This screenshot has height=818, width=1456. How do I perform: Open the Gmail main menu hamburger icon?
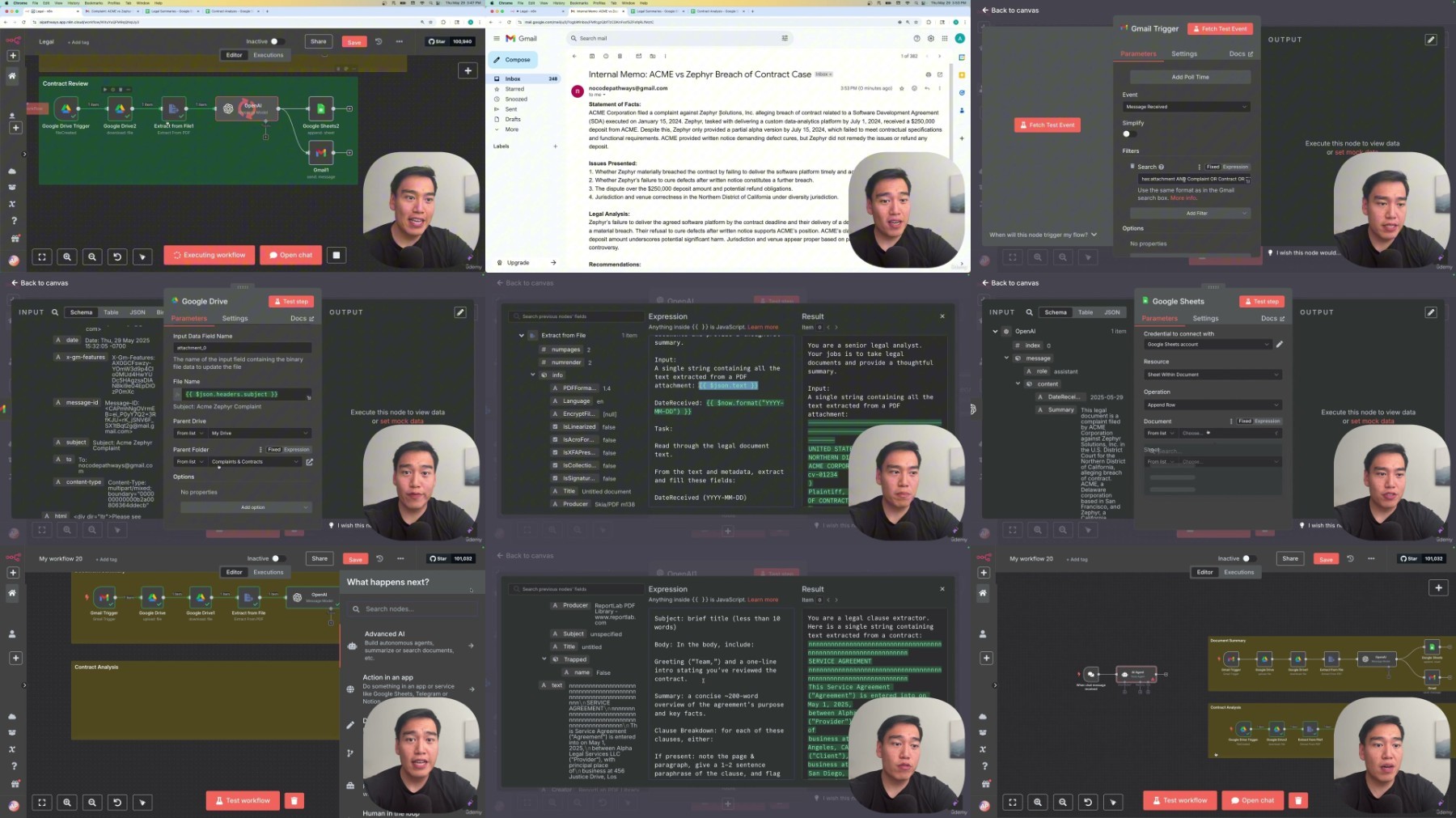[x=497, y=38]
